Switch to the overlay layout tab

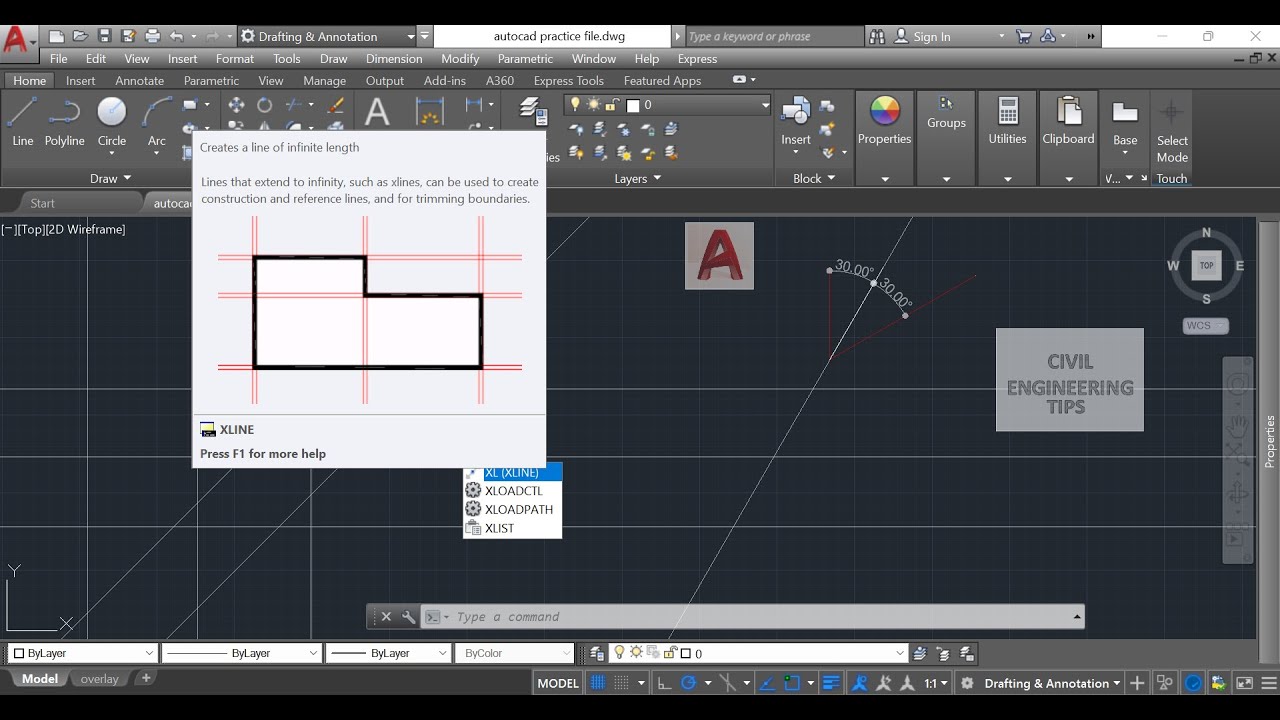(x=99, y=679)
